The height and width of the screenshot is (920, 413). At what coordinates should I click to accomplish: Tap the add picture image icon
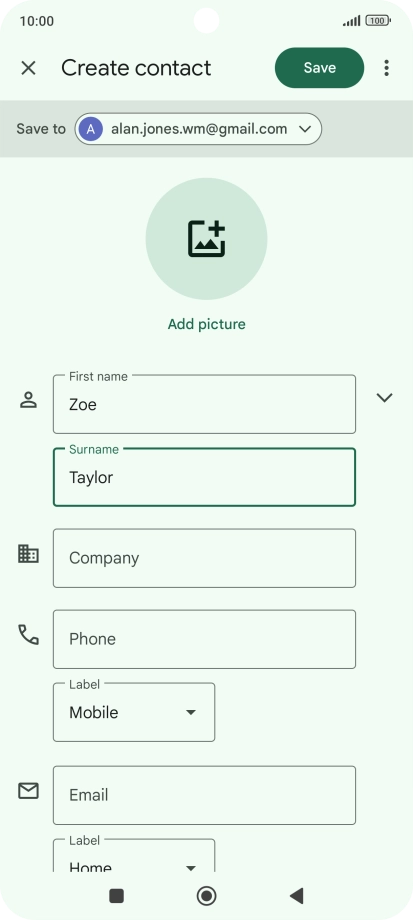coord(206,239)
